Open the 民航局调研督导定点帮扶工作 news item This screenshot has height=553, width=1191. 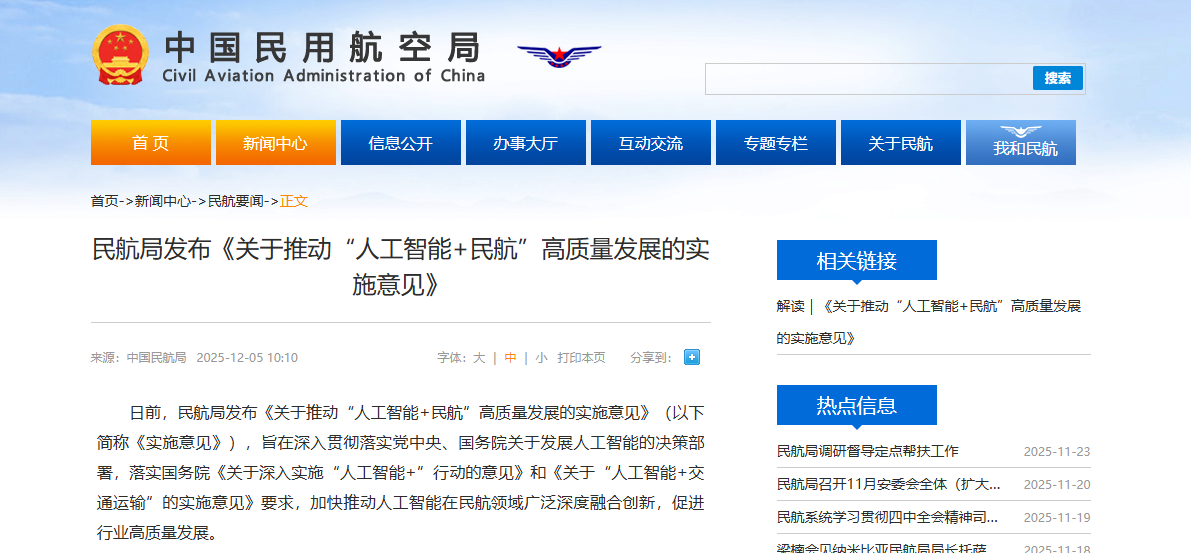867,451
